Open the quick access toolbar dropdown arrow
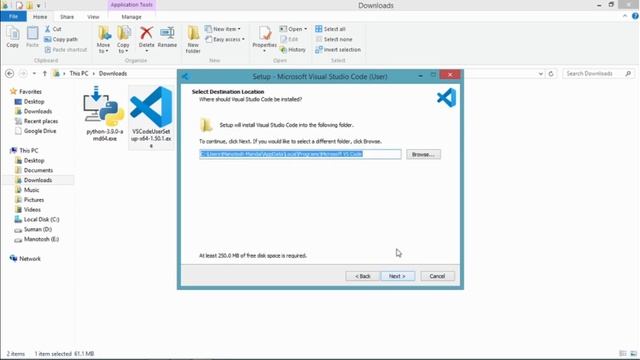The image size is (640, 360). click(x=39, y=5)
